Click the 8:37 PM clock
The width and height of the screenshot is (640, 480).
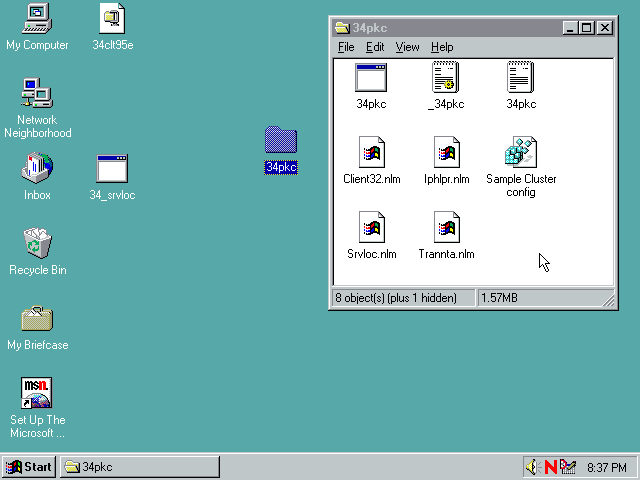click(607, 467)
